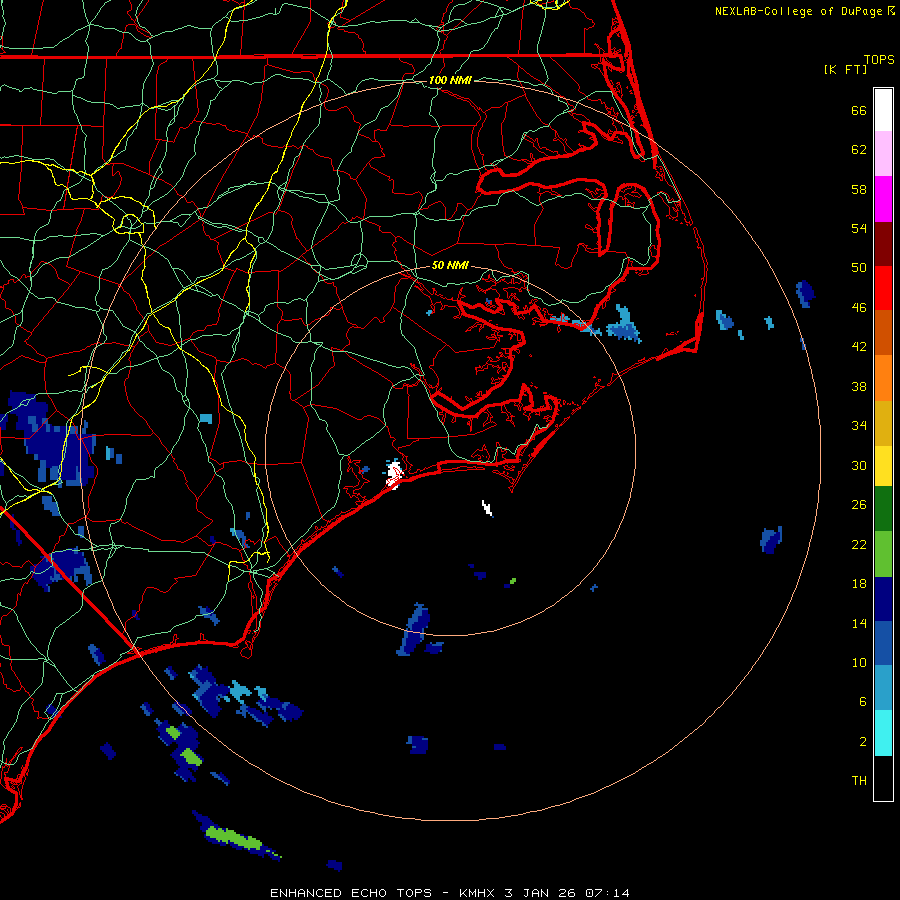900x900 pixels.
Task: Click the 62 legend value
Action: tap(859, 150)
